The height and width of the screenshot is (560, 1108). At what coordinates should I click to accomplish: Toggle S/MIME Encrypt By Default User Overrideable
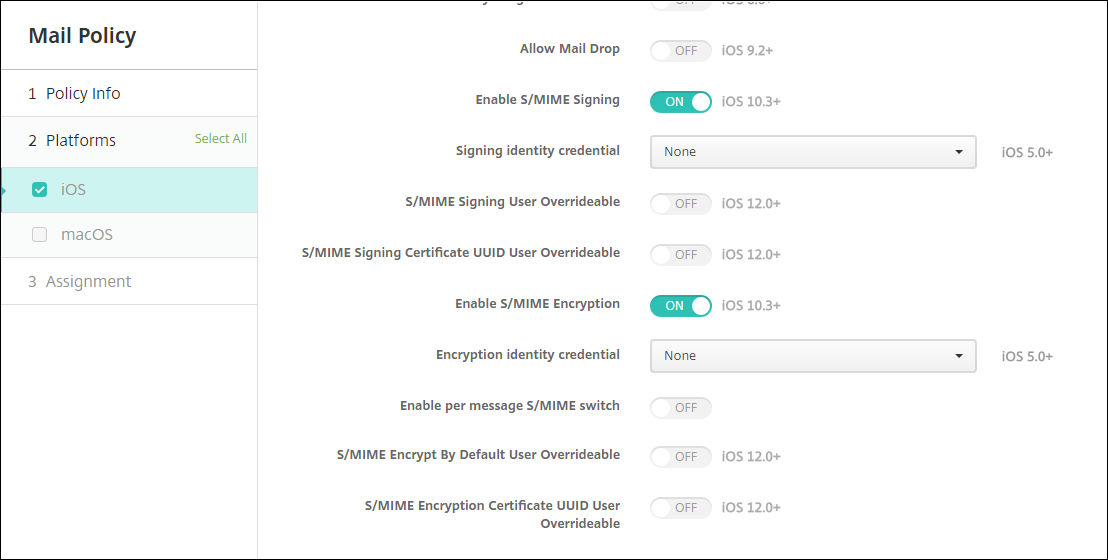pyautogui.click(x=680, y=456)
